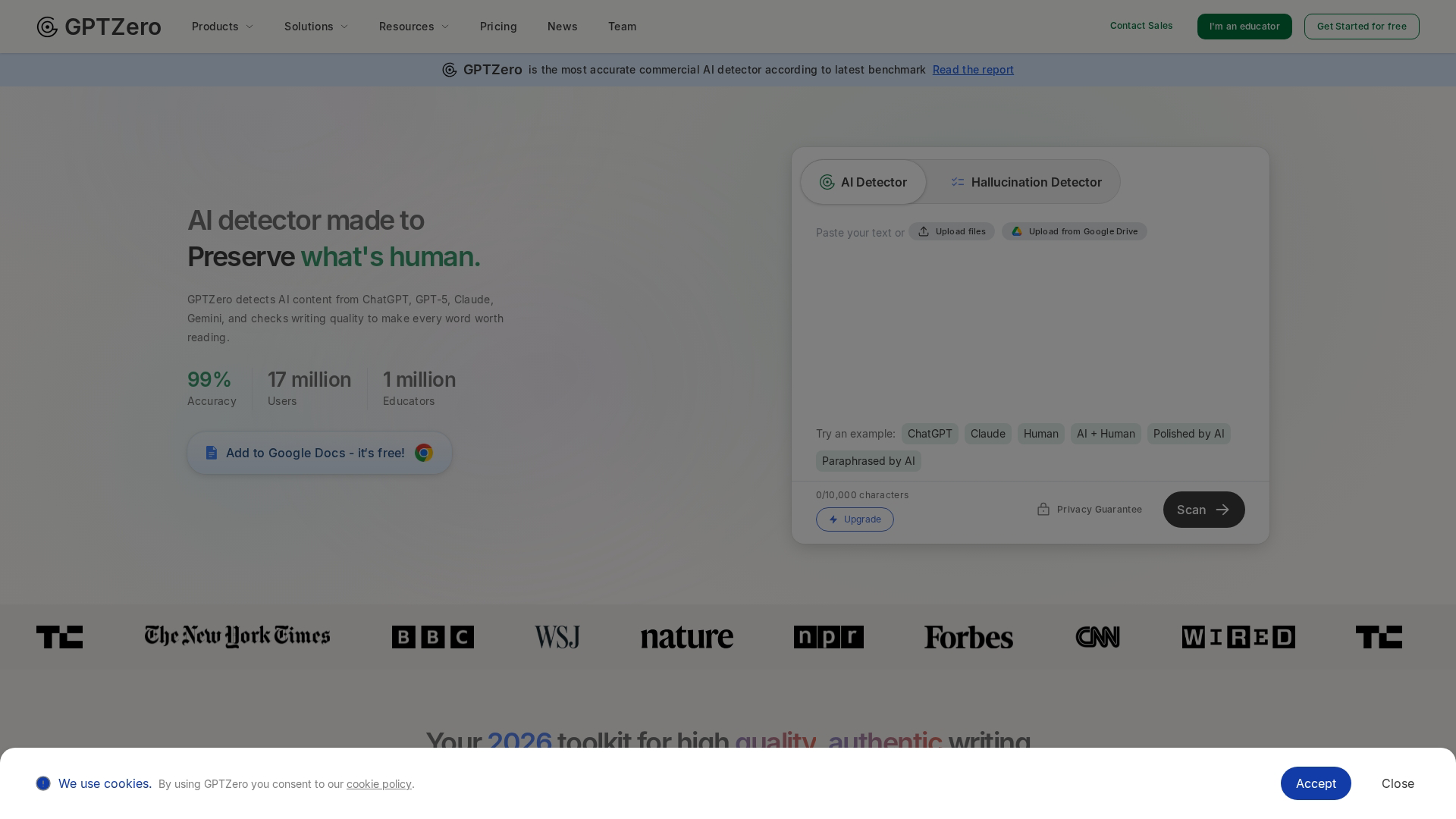1456x819 pixels.
Task: Click the leftmost TechCrunch logo
Action: coord(59,637)
